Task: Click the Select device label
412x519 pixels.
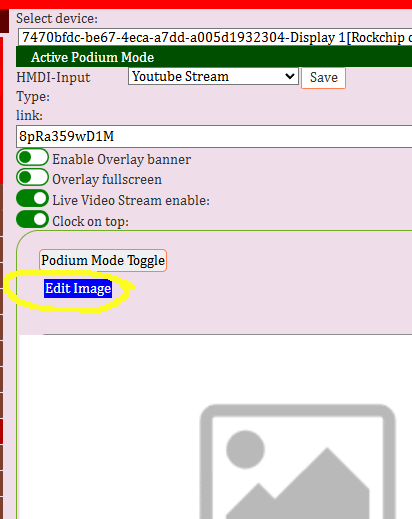Action: click(x=57, y=18)
